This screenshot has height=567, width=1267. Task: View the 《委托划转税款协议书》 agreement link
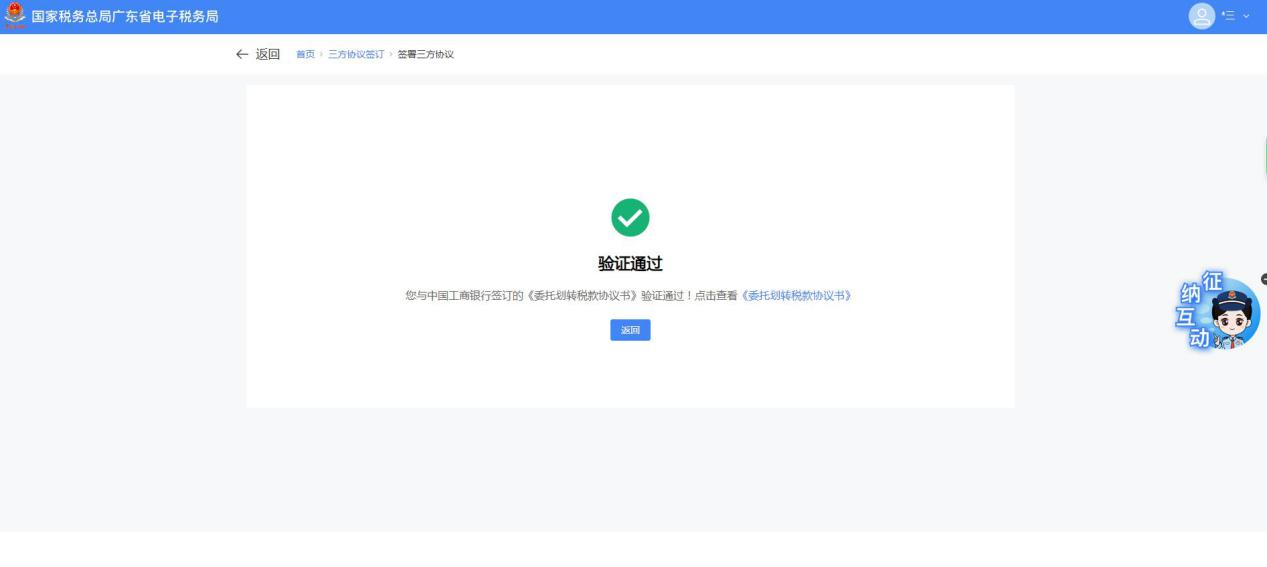tap(796, 297)
